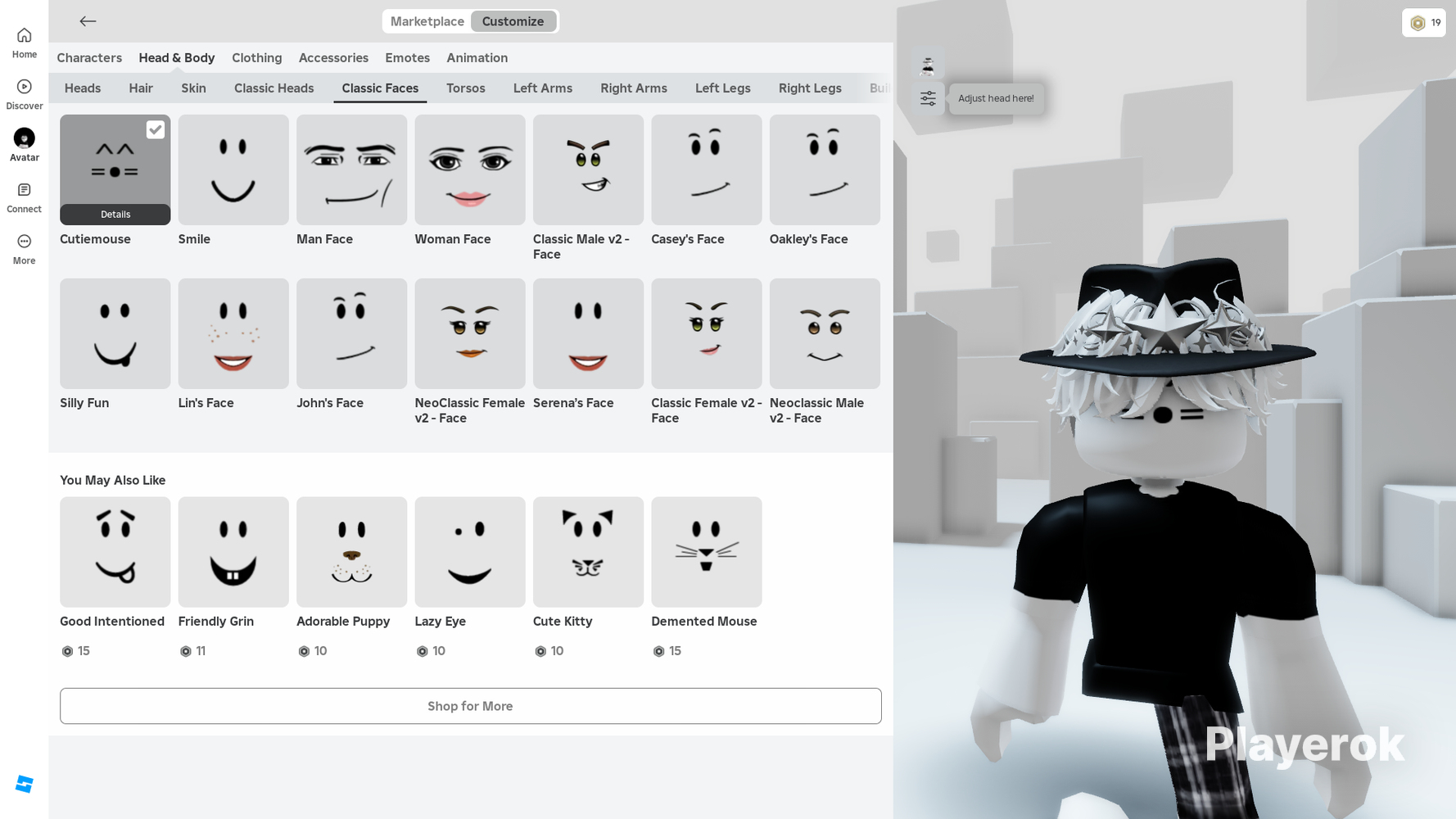The width and height of the screenshot is (1456, 819).
Task: Uncheck the equipped Cutiemouse face checkmark
Action: (156, 129)
